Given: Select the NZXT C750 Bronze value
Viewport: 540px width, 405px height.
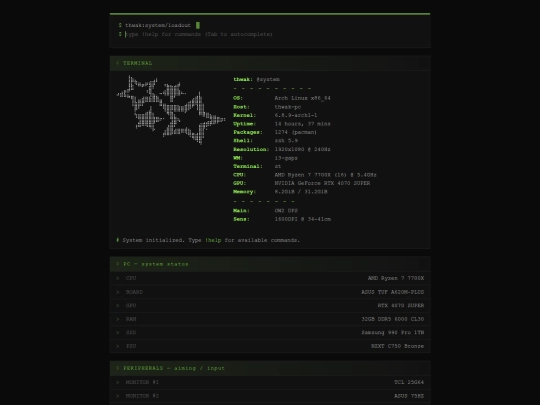Looking at the screenshot, I should pyautogui.click(x=397, y=346).
